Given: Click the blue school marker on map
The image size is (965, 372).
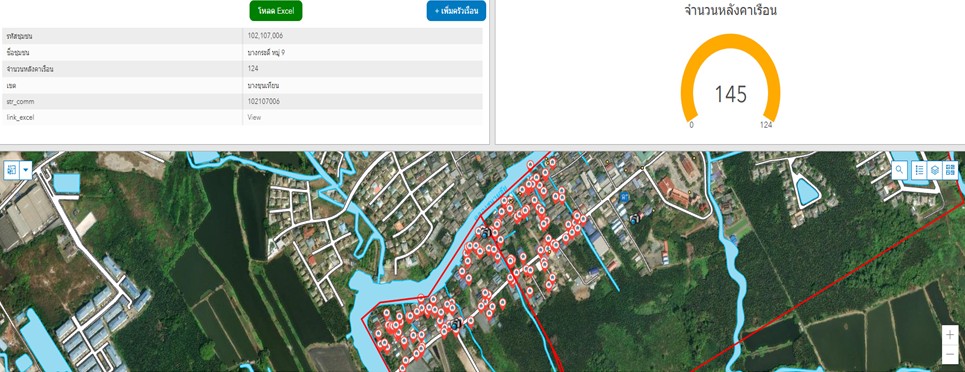Looking at the screenshot, I should (625, 196).
